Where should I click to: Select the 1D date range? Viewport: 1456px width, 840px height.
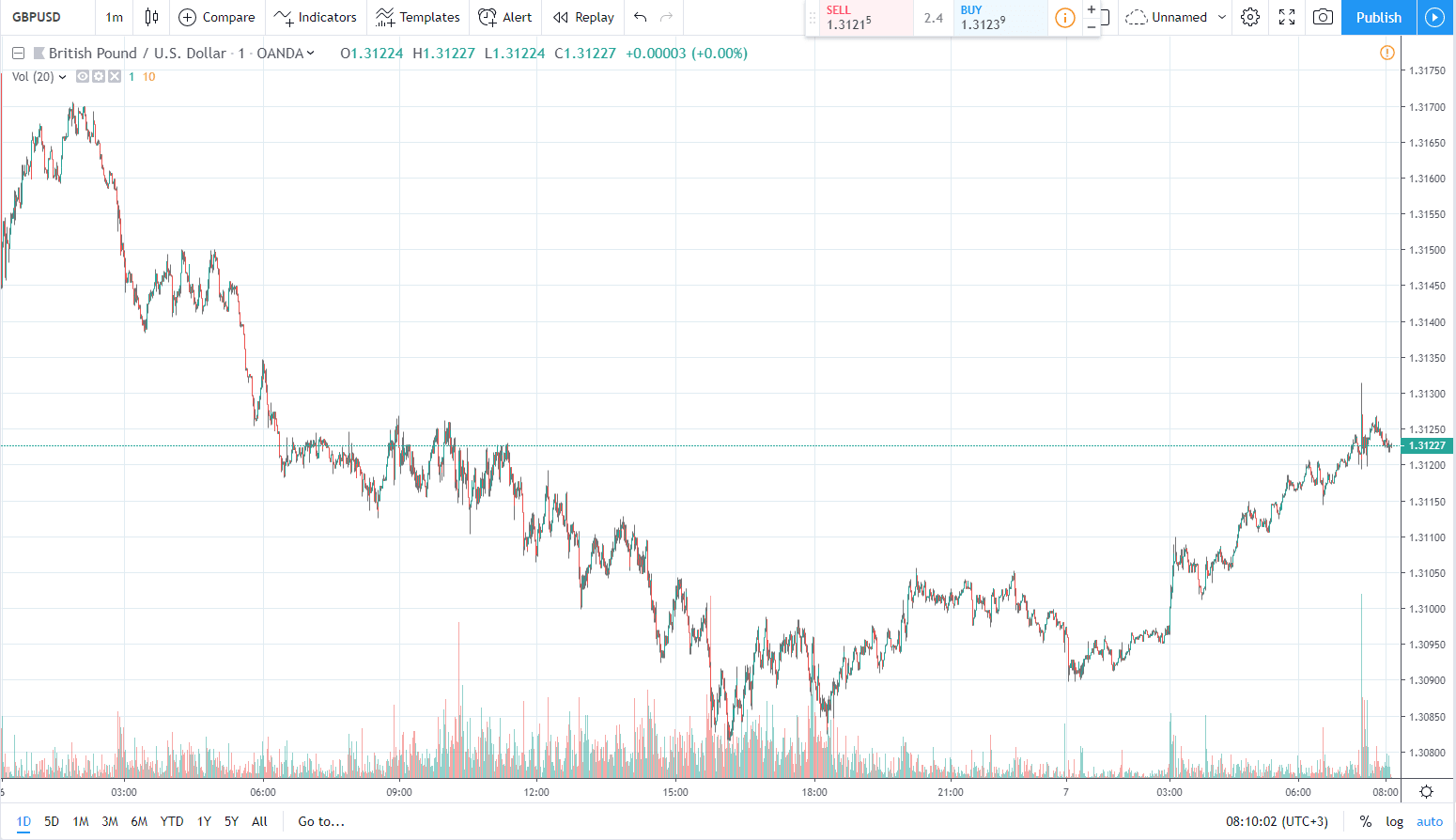tap(23, 821)
